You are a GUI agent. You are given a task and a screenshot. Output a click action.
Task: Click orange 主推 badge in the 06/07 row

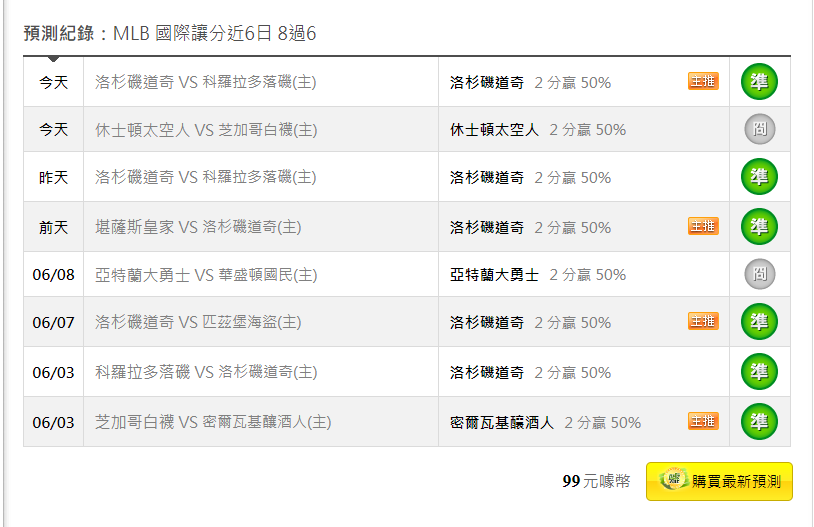(x=703, y=321)
